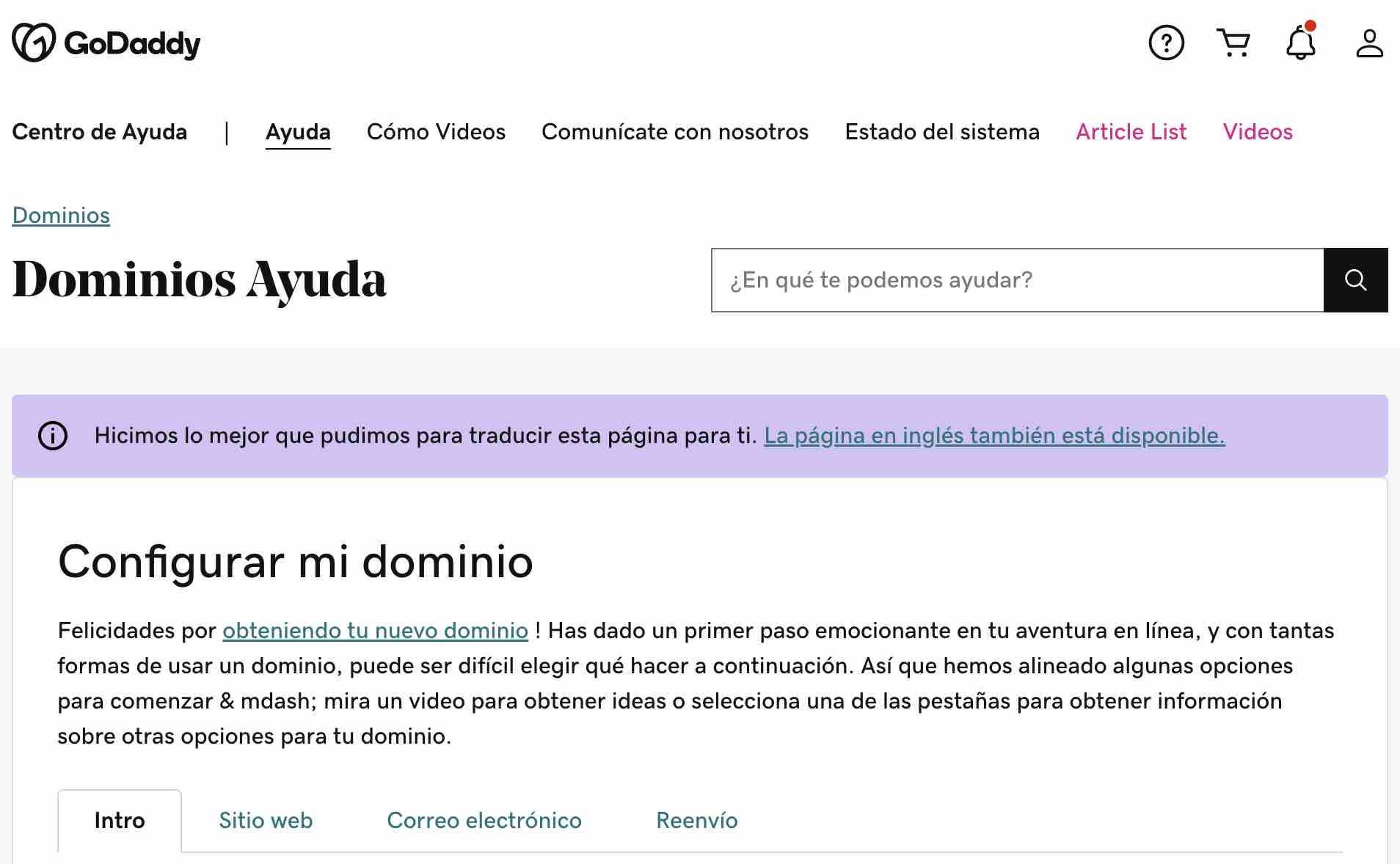The image size is (1400, 864).
Task: Click the 'Dominios Ayuda' heading
Action: (200, 280)
